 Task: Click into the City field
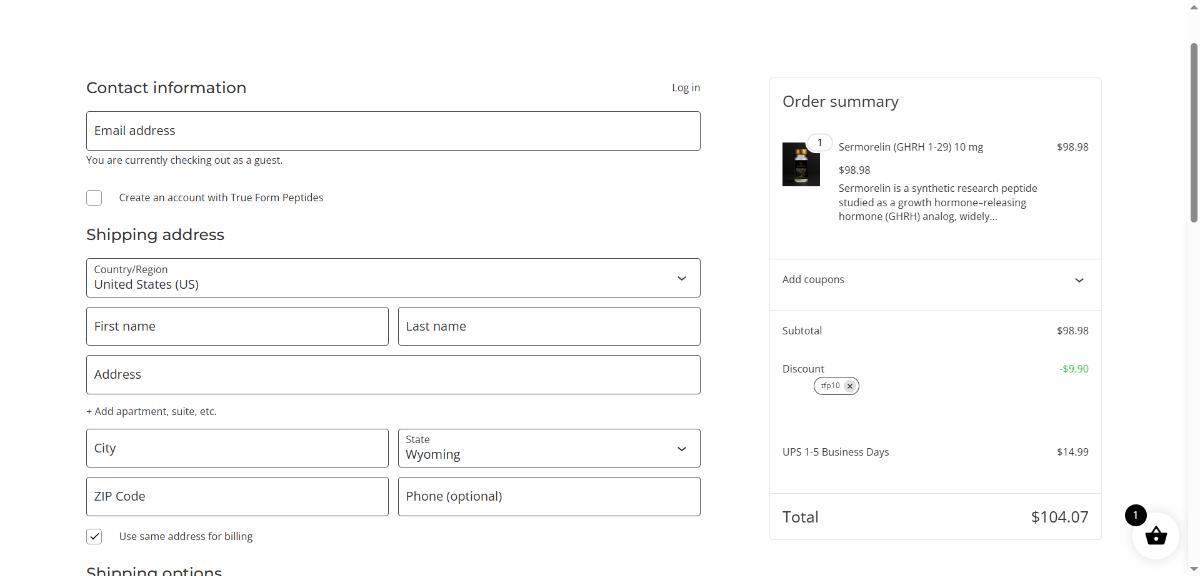point(237,449)
